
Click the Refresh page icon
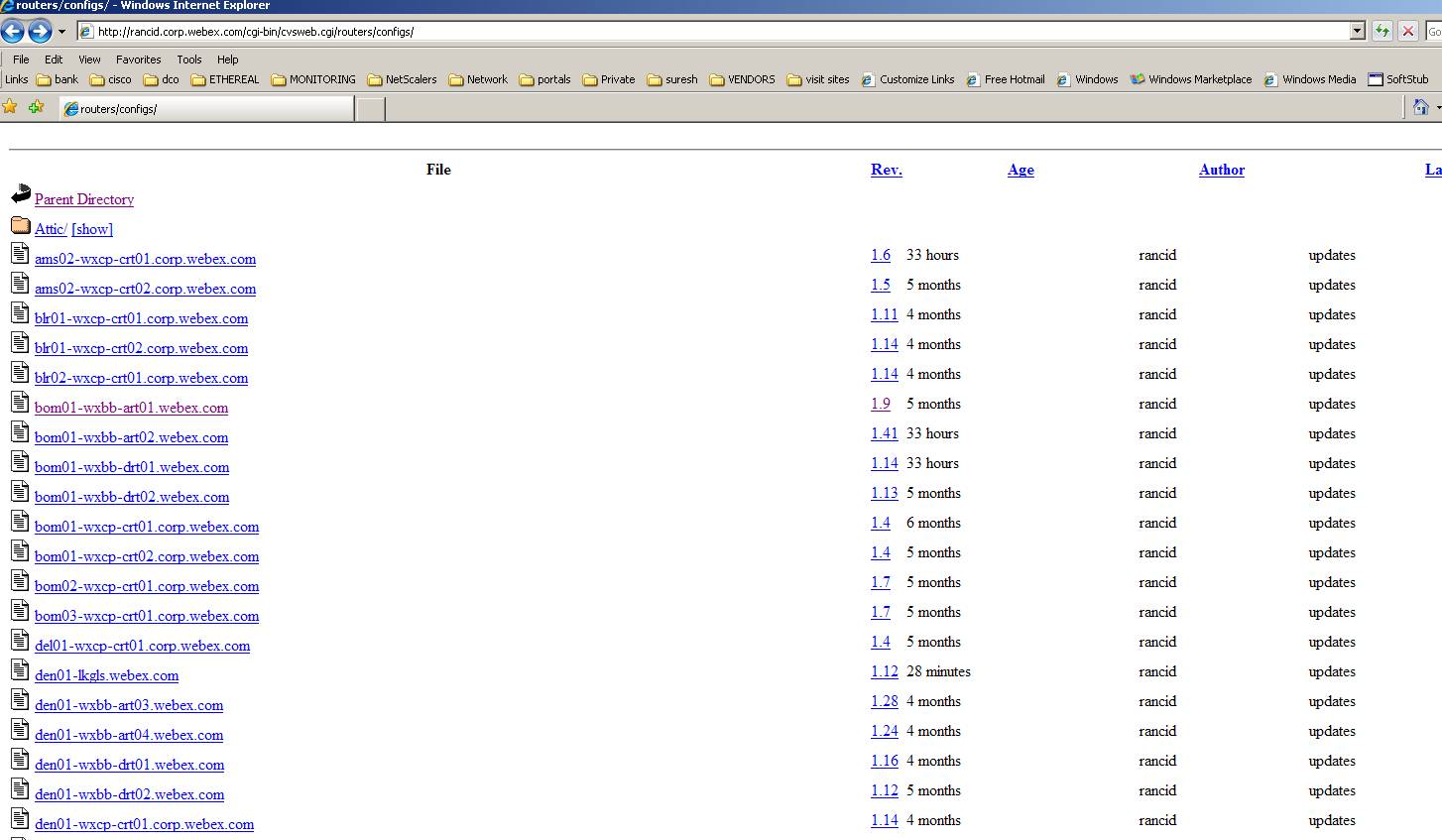1382,32
